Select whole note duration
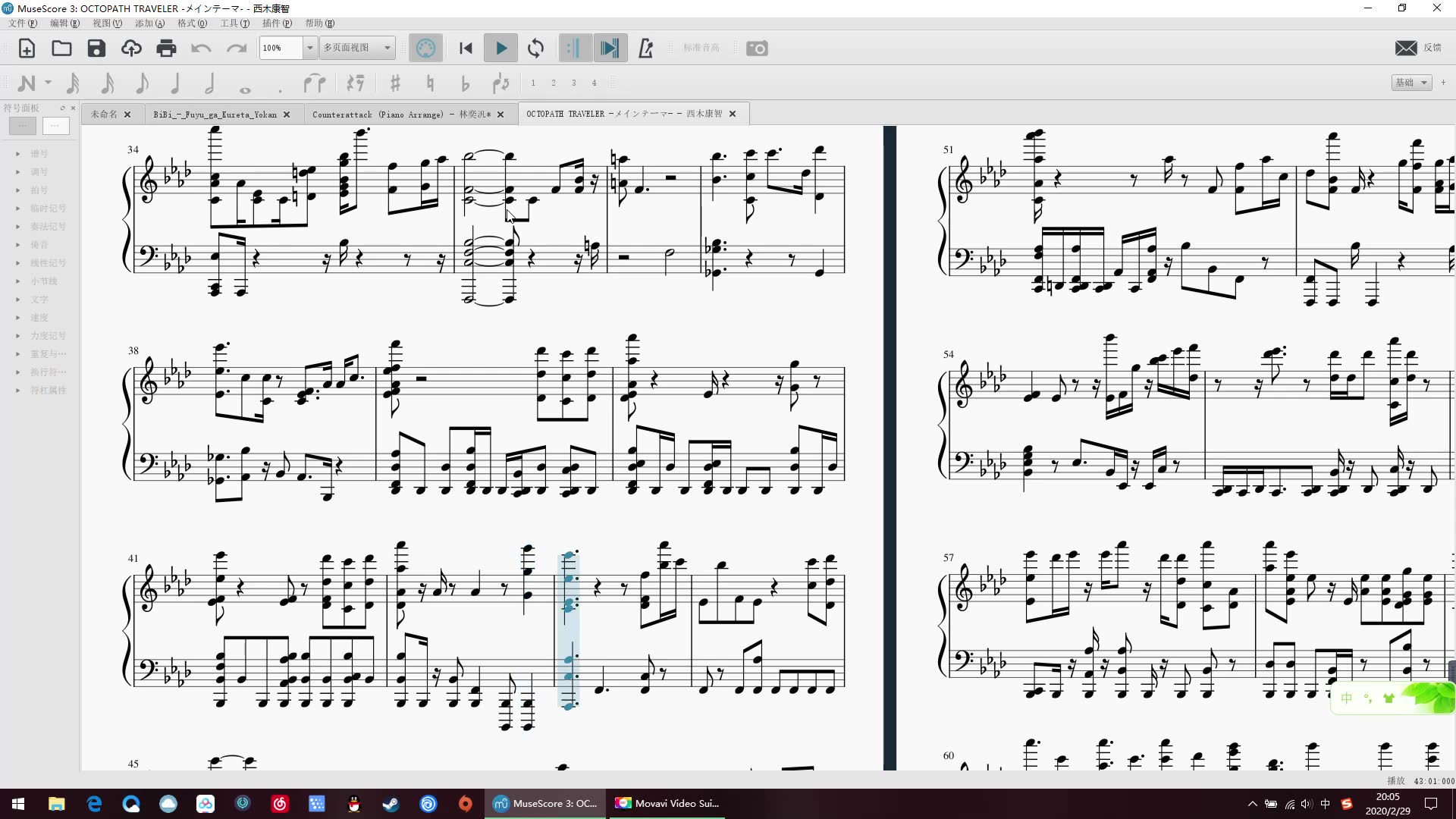This screenshot has height=819, width=1456. (245, 89)
